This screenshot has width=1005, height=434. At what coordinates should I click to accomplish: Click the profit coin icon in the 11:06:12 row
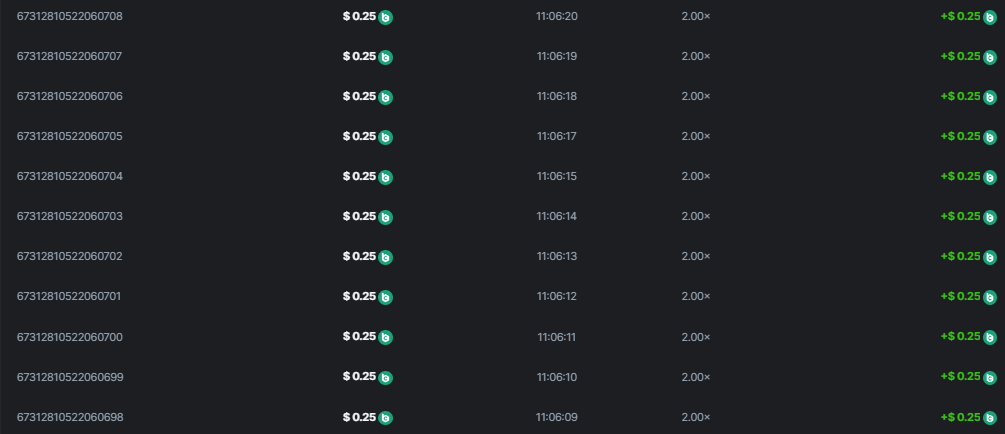pyautogui.click(x=989, y=297)
